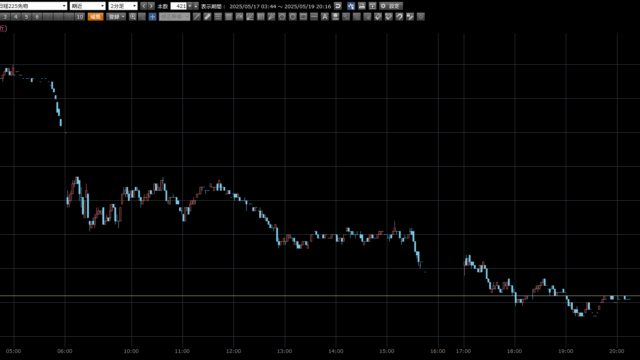
Task: Click the horizontal current-price line on chart
Action: tap(320, 296)
